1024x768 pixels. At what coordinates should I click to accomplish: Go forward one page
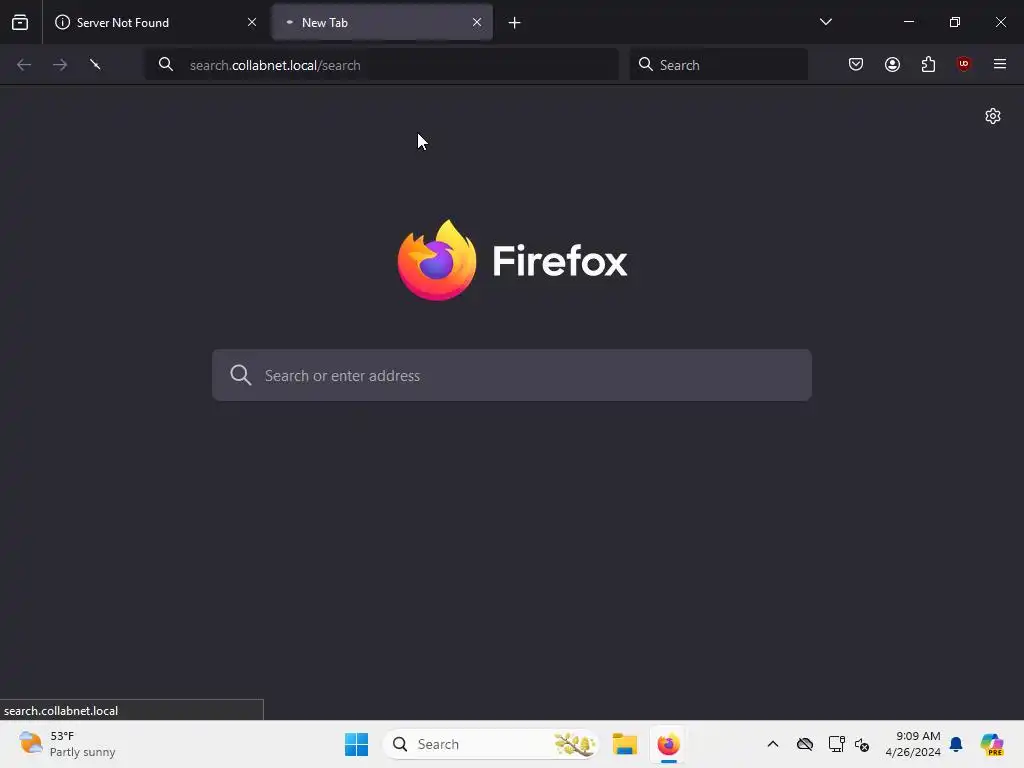coord(60,65)
